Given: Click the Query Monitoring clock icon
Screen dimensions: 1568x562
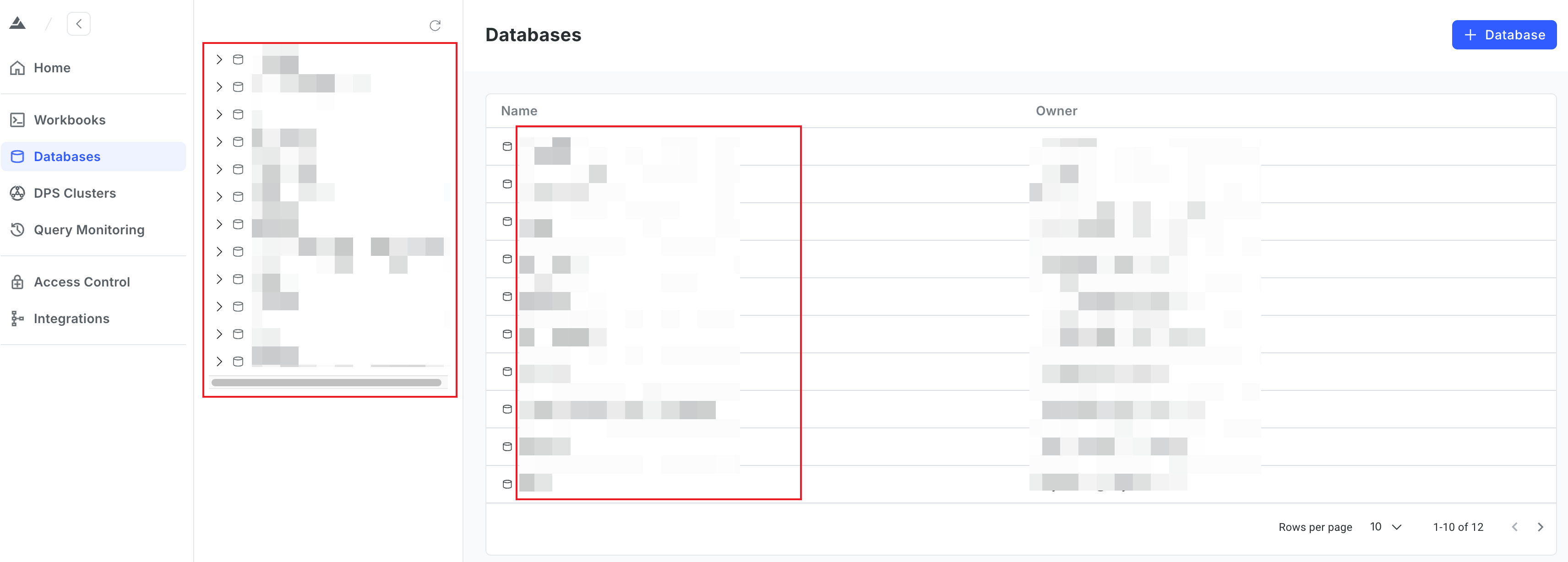Looking at the screenshot, I should (18, 229).
